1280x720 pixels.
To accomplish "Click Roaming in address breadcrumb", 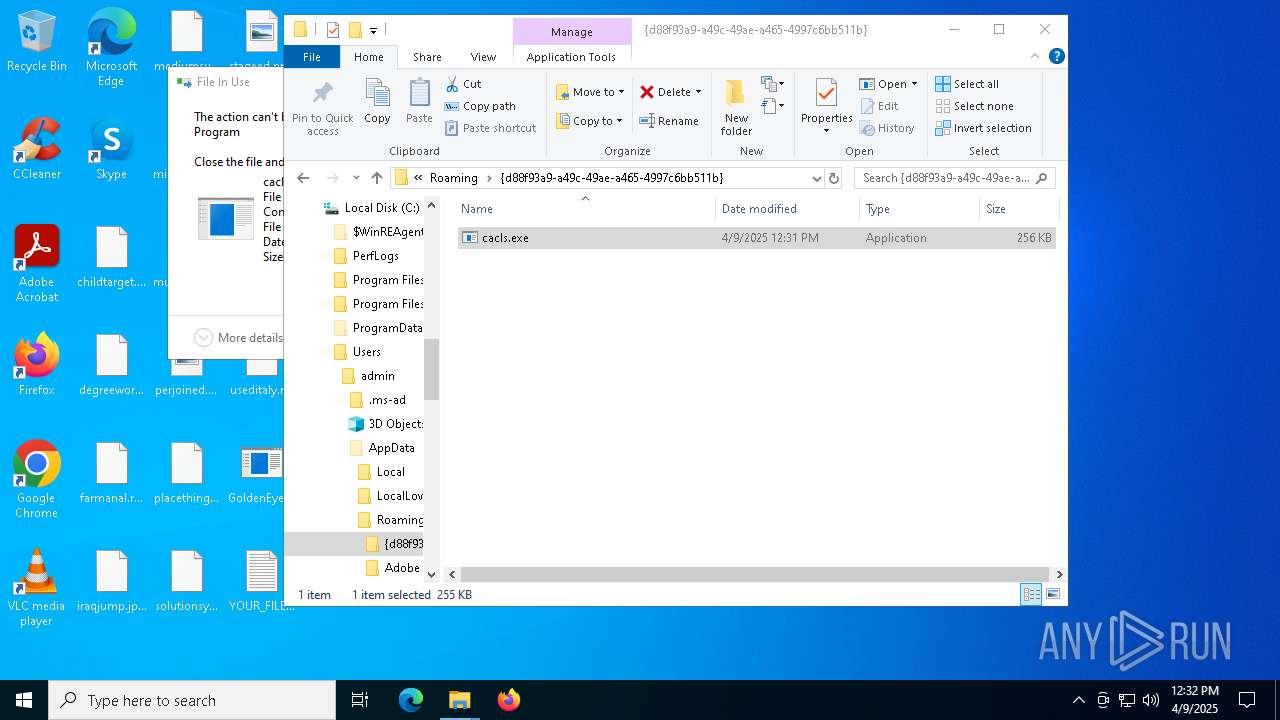I will pyautogui.click(x=454, y=178).
